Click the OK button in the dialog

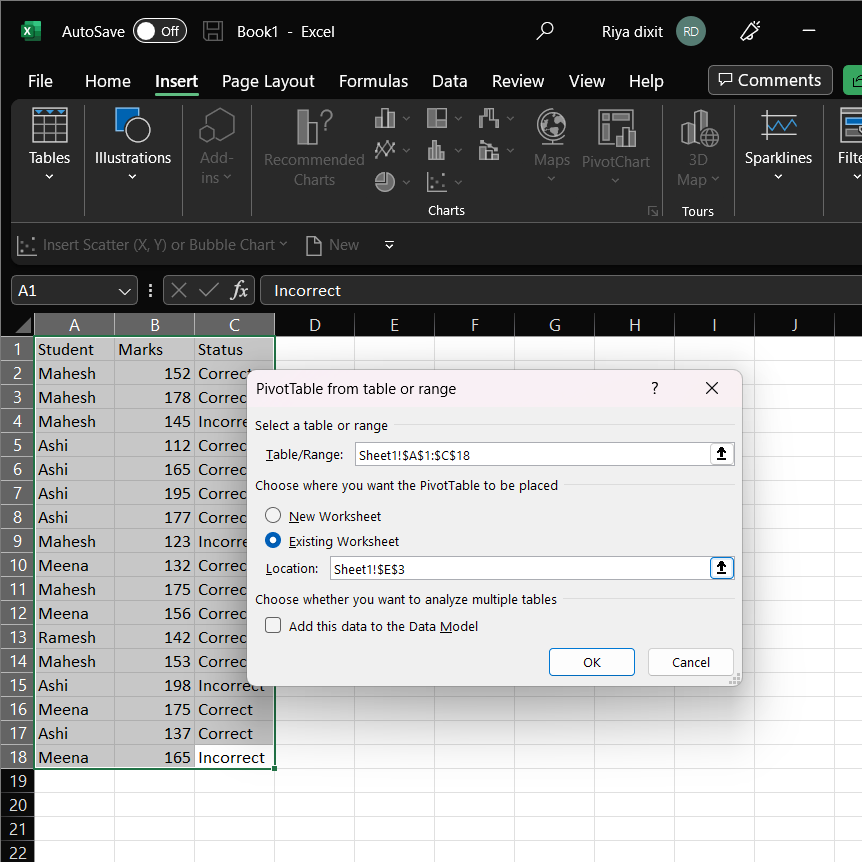point(591,661)
